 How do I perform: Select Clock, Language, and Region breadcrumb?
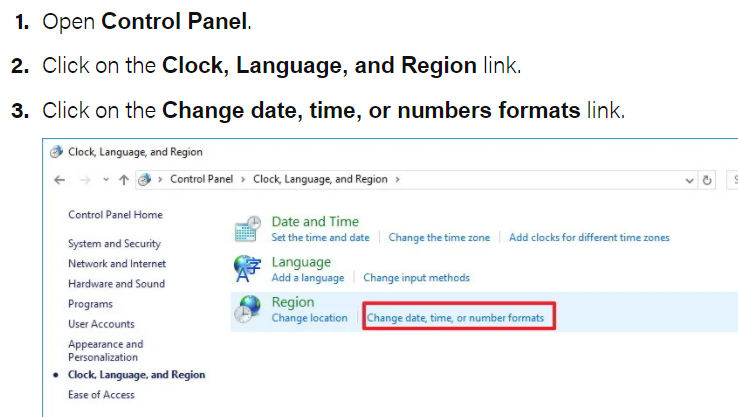[320, 179]
